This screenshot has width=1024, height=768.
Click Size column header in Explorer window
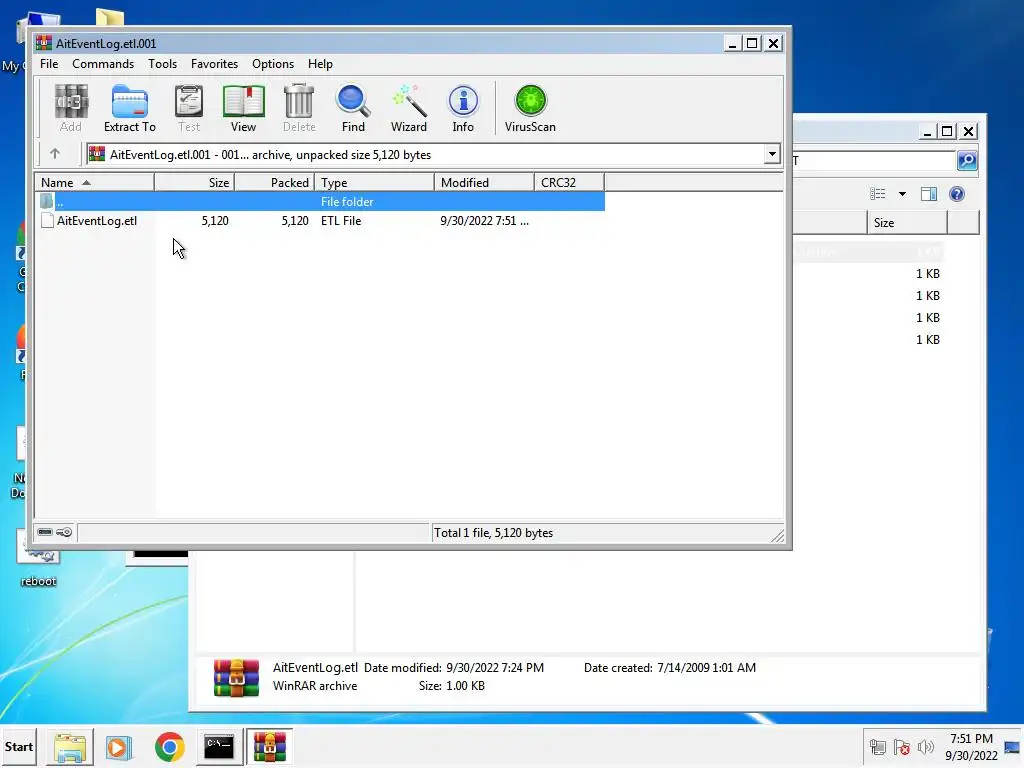click(907, 223)
